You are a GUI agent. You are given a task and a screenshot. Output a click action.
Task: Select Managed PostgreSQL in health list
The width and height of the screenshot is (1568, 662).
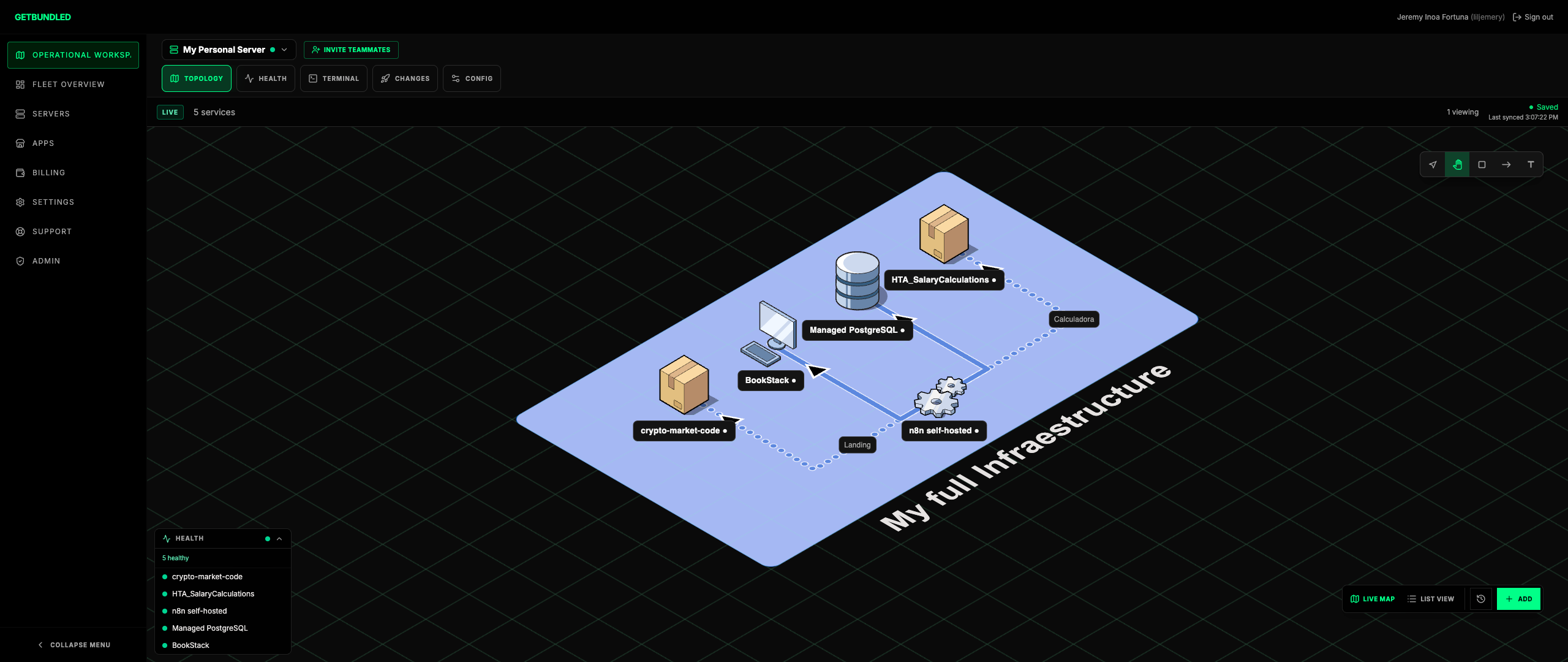point(223,628)
